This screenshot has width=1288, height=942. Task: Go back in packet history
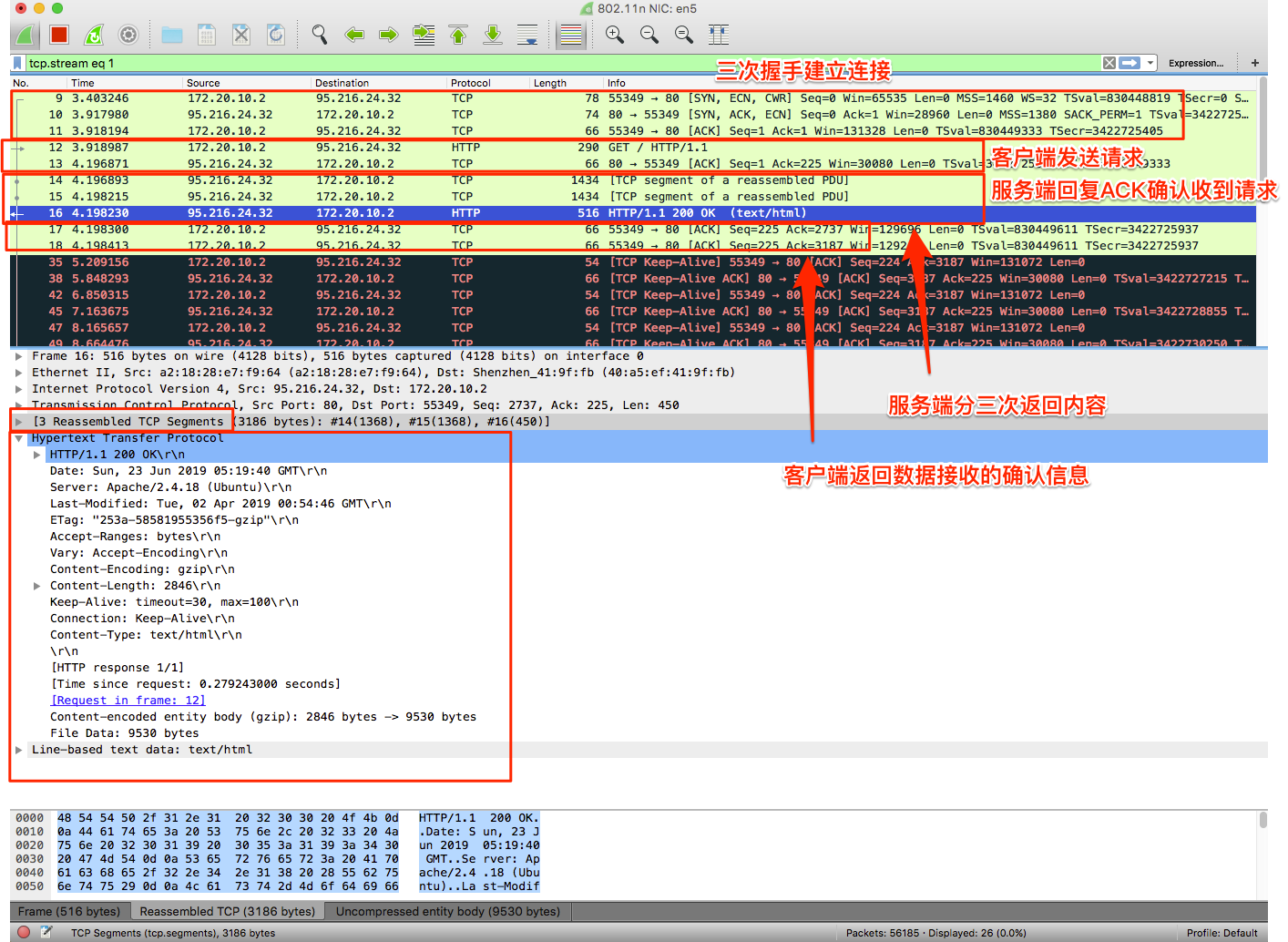pos(354,36)
